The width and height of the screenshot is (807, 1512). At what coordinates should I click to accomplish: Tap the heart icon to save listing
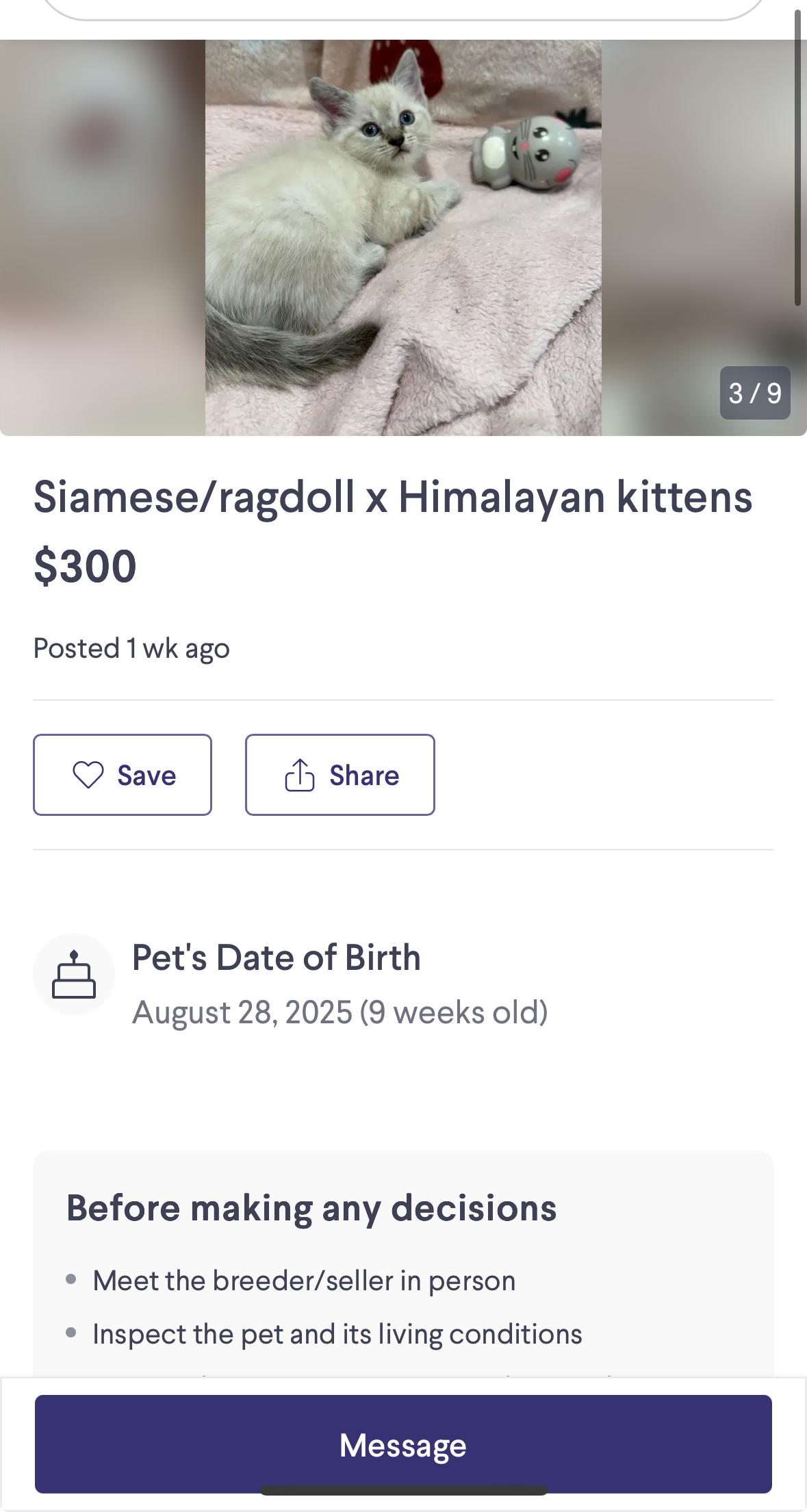pyautogui.click(x=88, y=775)
